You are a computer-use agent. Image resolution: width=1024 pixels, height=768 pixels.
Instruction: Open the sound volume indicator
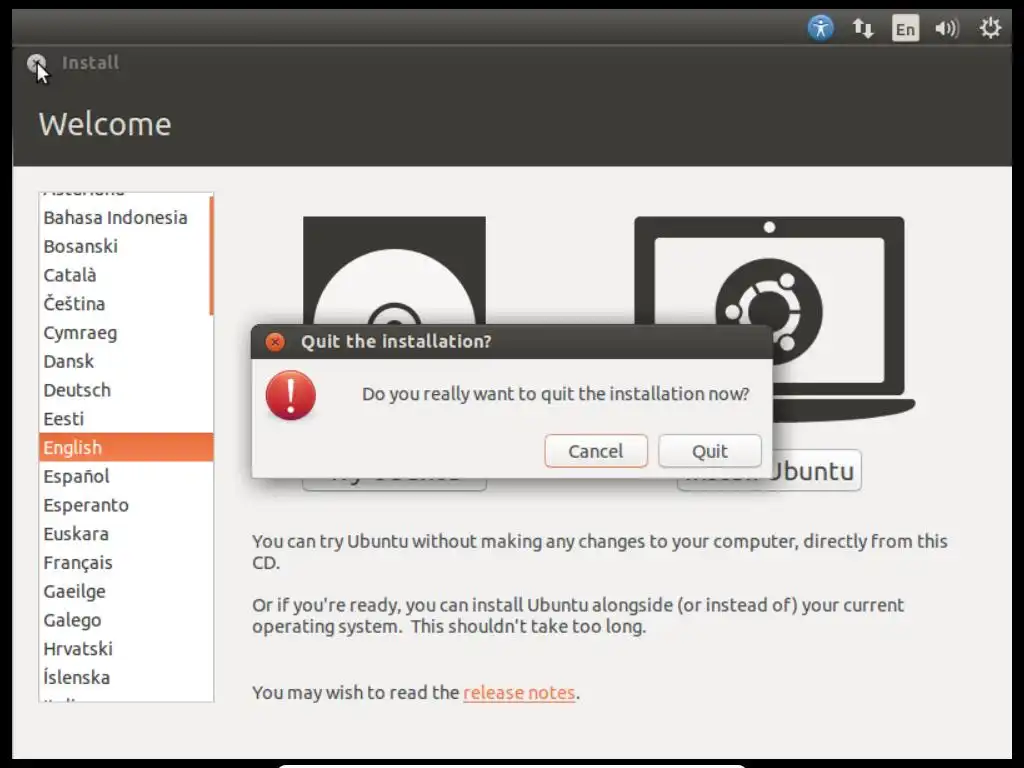[x=947, y=28]
